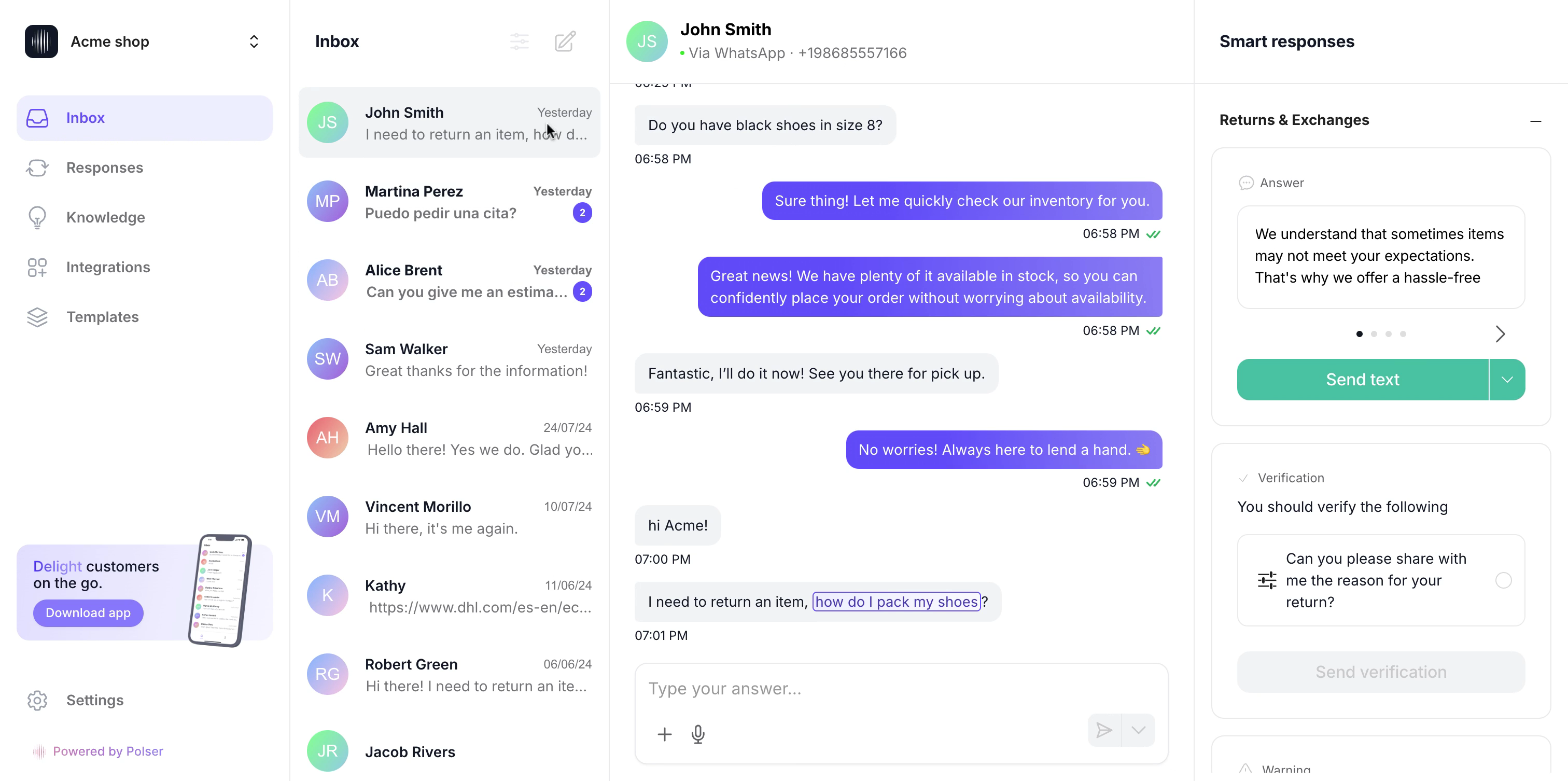Click the highlighted 'how do I pack my shoes' link
The image size is (1568, 781).
point(896,601)
